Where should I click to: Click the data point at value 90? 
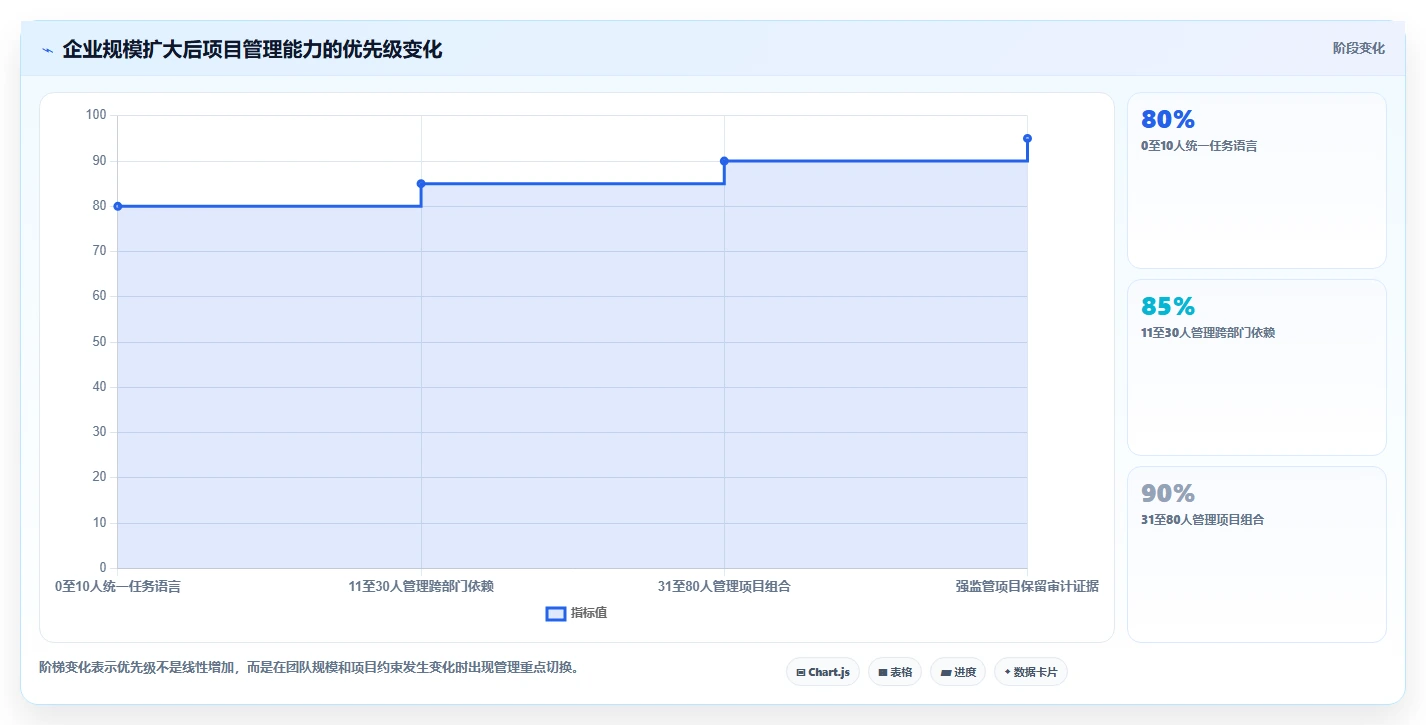coord(724,161)
